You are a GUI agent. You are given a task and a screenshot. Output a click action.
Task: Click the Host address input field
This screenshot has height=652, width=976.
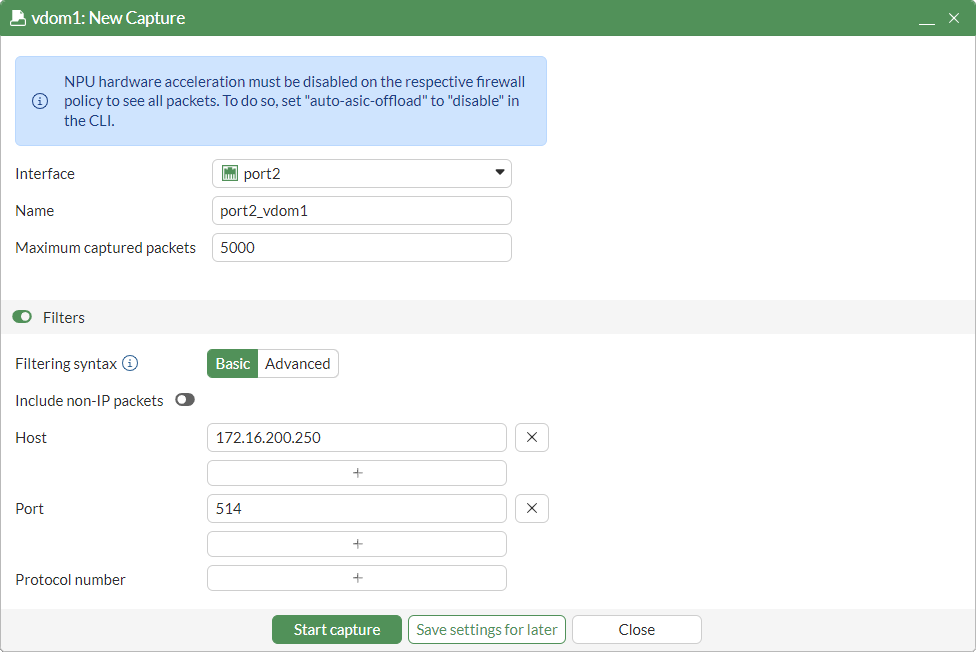pyautogui.click(x=356, y=437)
